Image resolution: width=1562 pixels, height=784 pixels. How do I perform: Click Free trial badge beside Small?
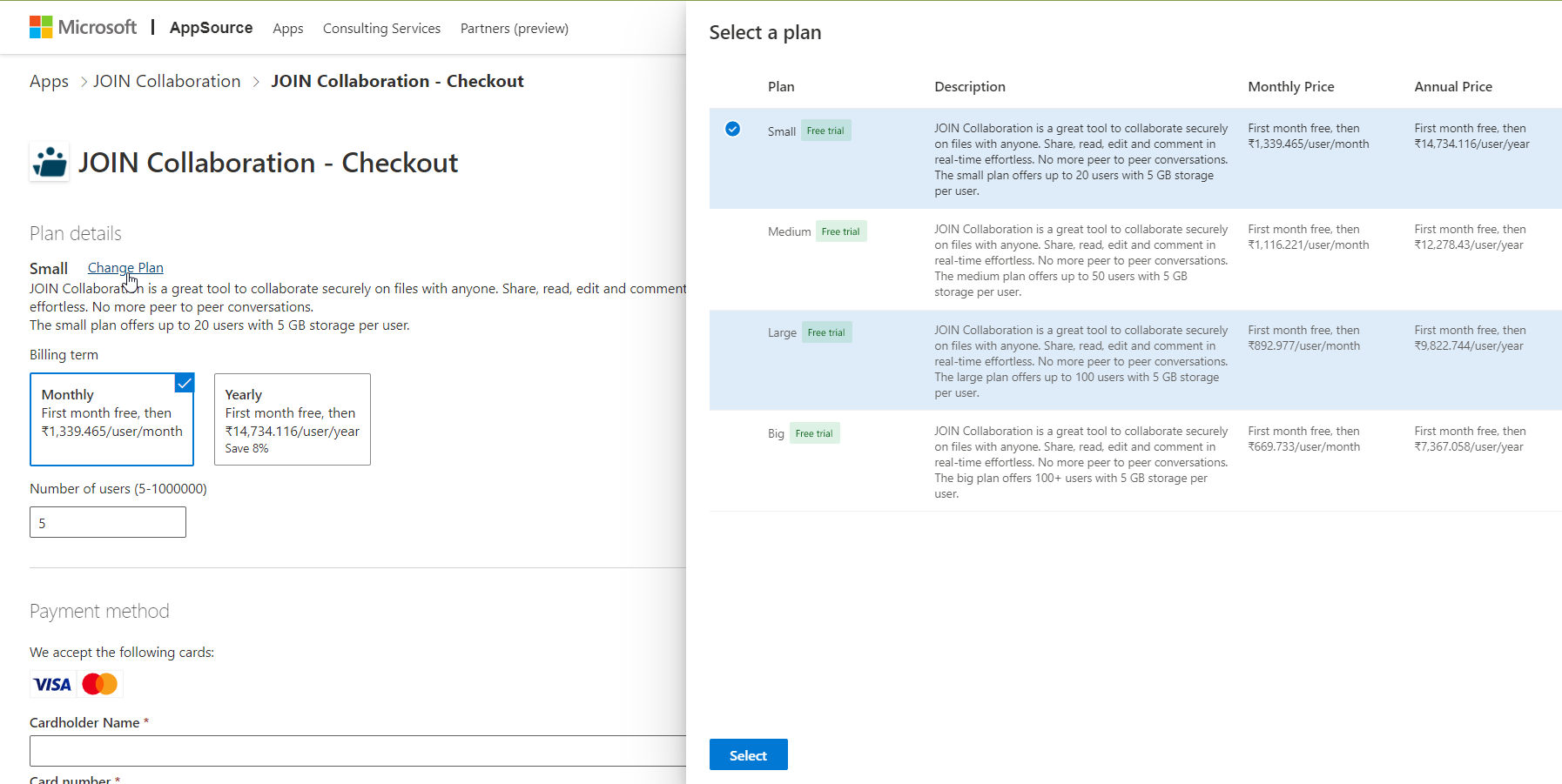[x=825, y=131]
